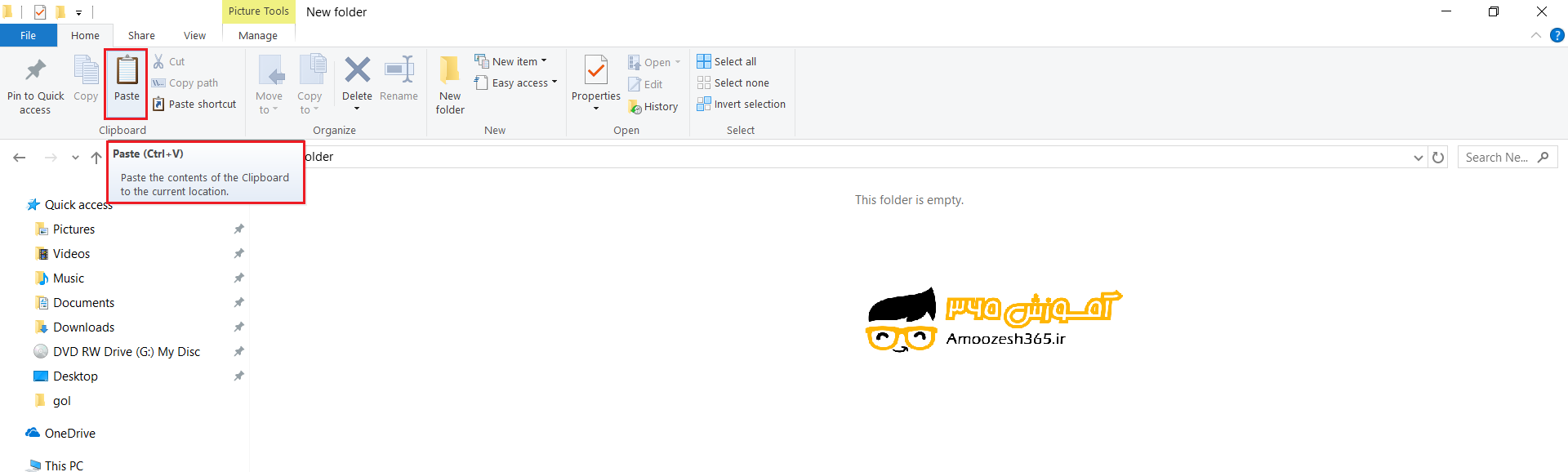Switch to the View ribbon tab

tap(194, 35)
